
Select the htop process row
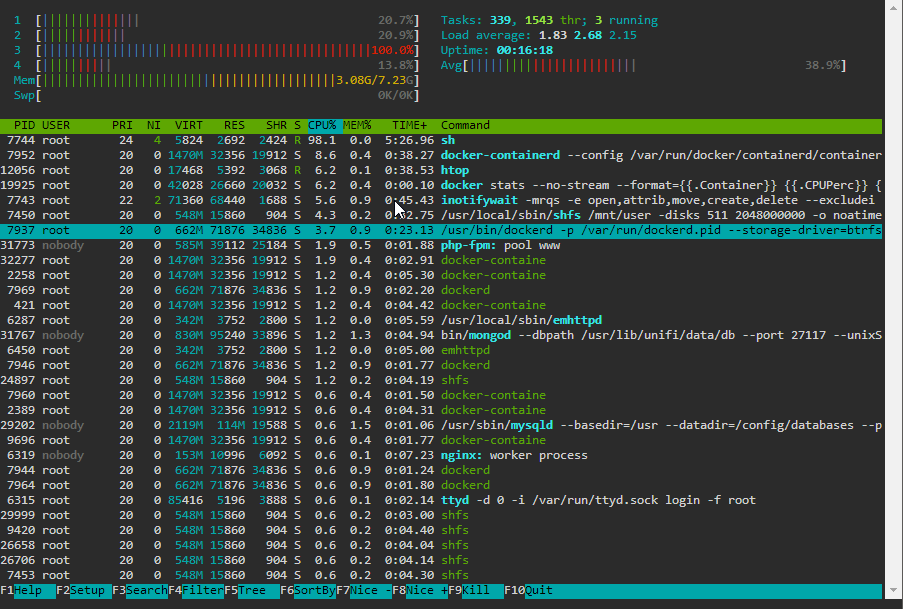(x=441, y=170)
